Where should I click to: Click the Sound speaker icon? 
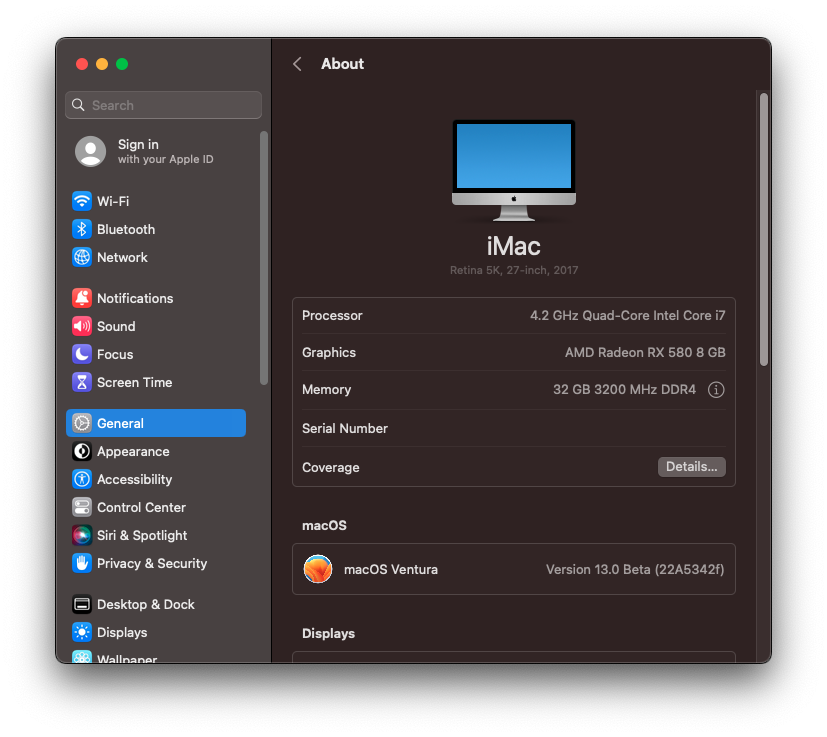[82, 326]
